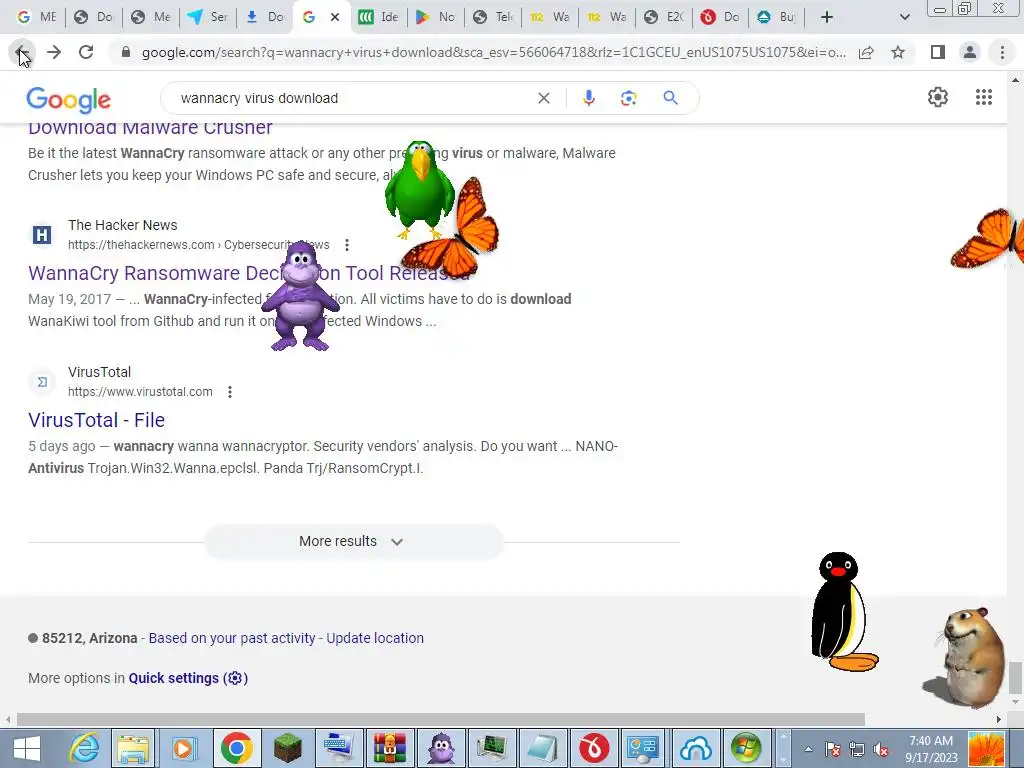Image resolution: width=1024 pixels, height=768 pixels.
Task: Switch to the 'Buy' tab
Action: click(x=776, y=17)
